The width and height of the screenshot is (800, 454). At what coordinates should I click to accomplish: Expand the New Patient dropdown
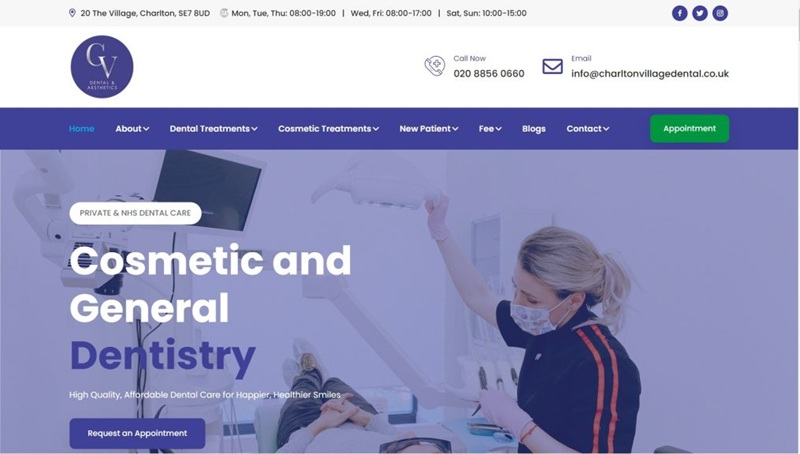(x=429, y=129)
